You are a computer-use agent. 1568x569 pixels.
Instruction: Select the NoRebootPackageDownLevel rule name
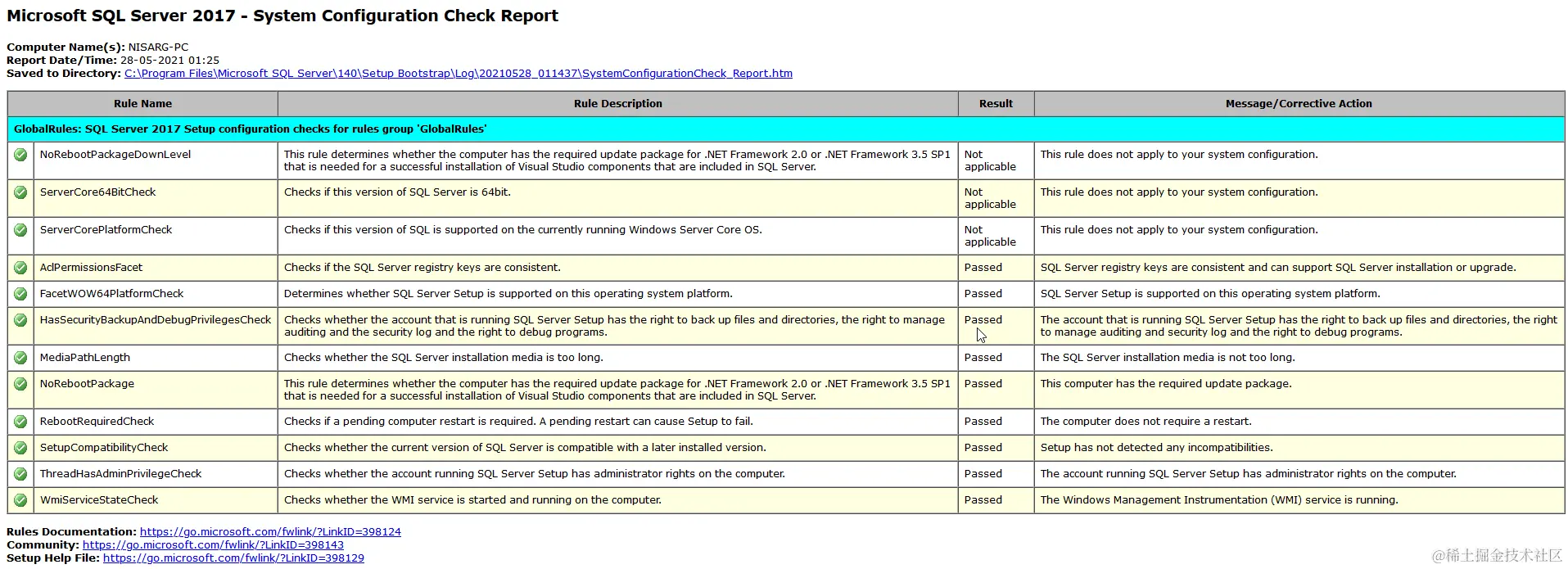coord(115,155)
